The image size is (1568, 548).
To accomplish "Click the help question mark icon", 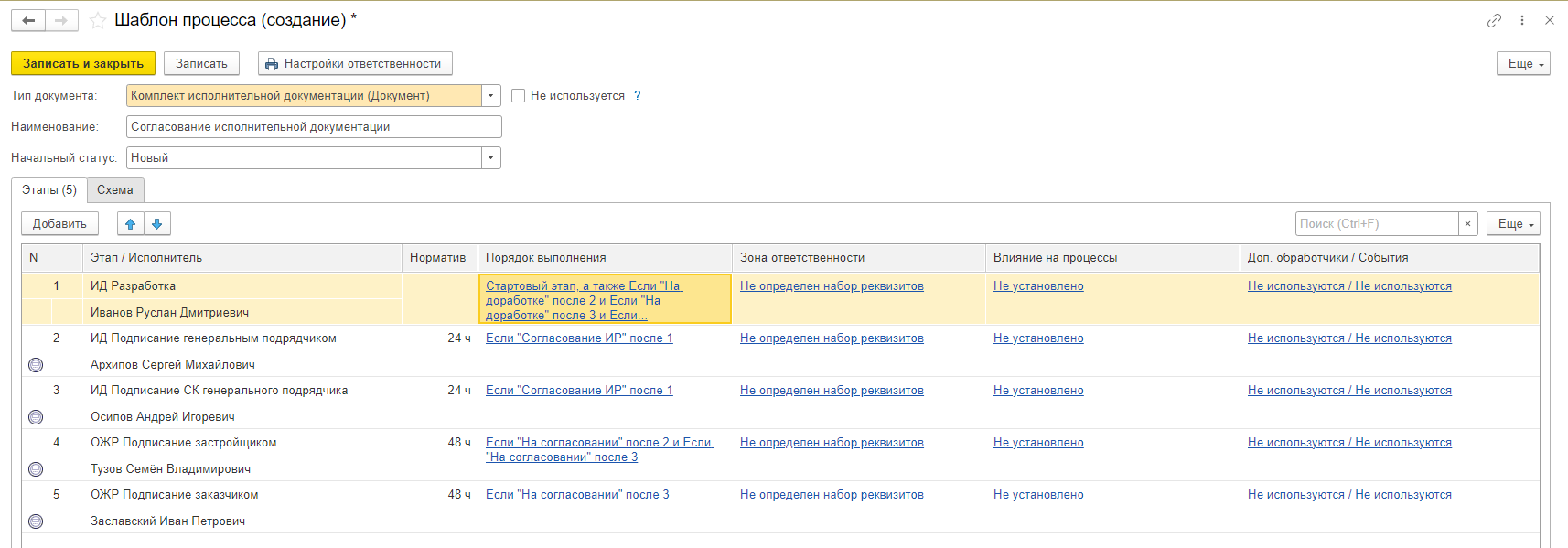I will [x=638, y=95].
